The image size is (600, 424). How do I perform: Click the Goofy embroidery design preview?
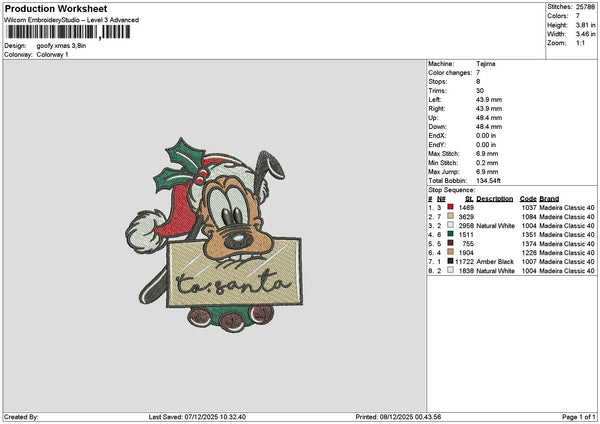click(214, 235)
